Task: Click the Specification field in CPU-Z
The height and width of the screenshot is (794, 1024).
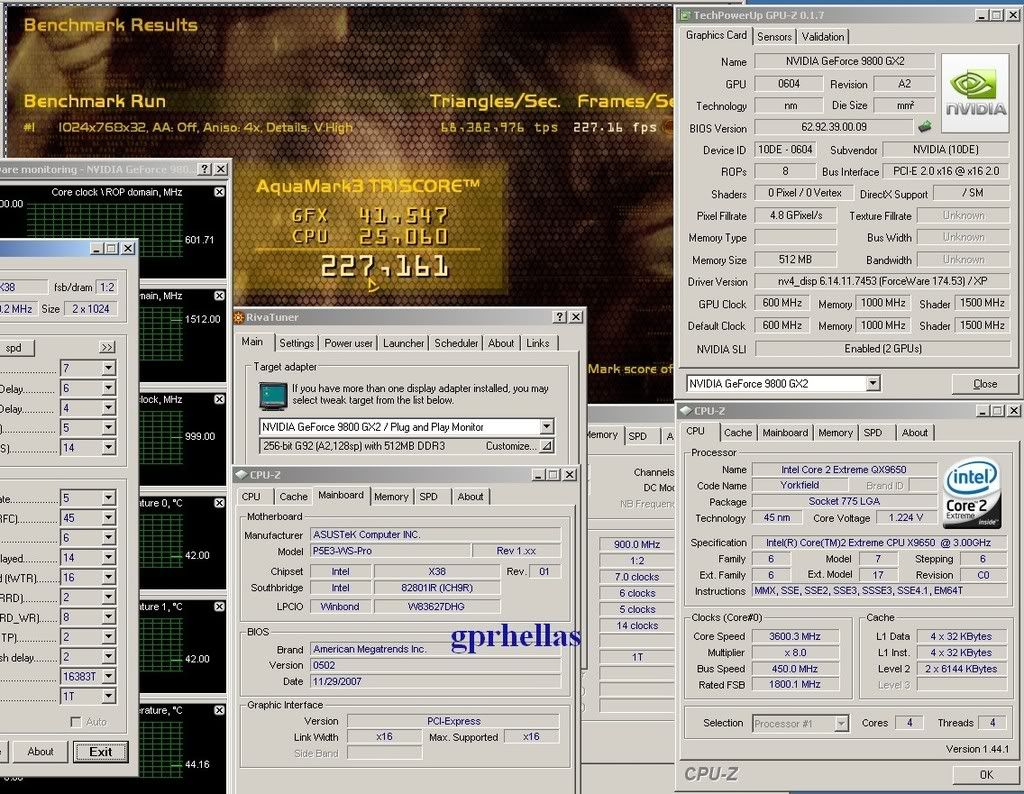Action: (x=878, y=543)
